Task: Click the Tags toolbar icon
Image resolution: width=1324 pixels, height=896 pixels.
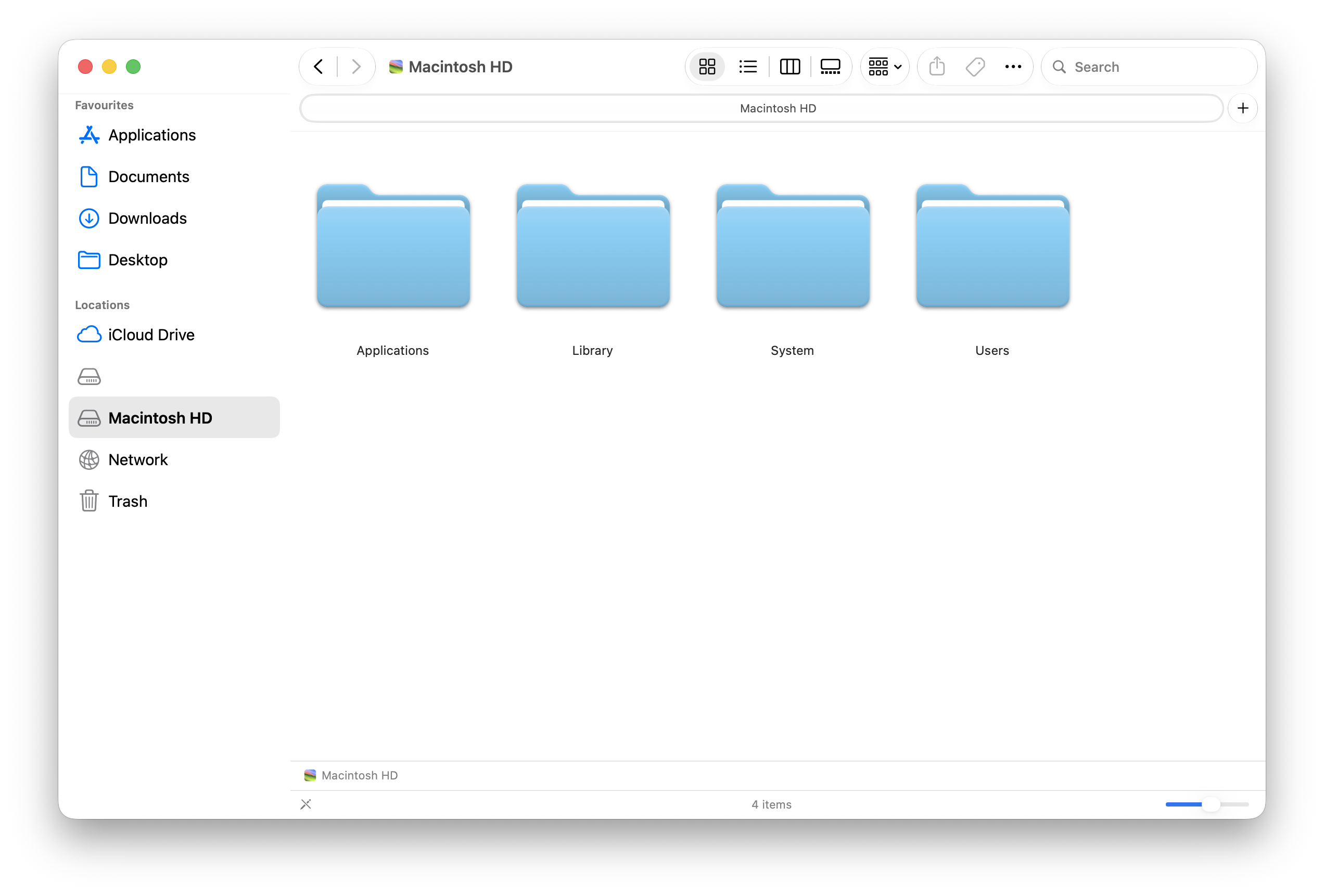Action: [x=975, y=67]
